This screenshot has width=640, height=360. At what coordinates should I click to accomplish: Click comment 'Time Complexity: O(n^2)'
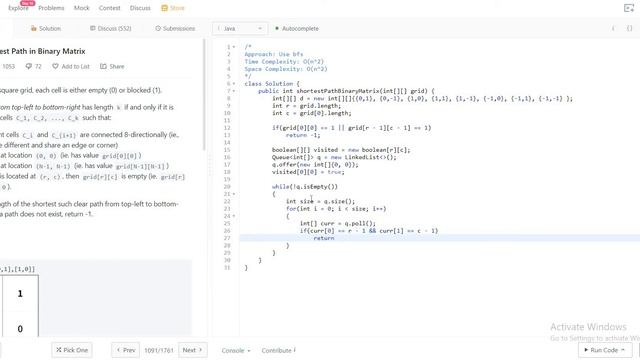tap(284, 62)
